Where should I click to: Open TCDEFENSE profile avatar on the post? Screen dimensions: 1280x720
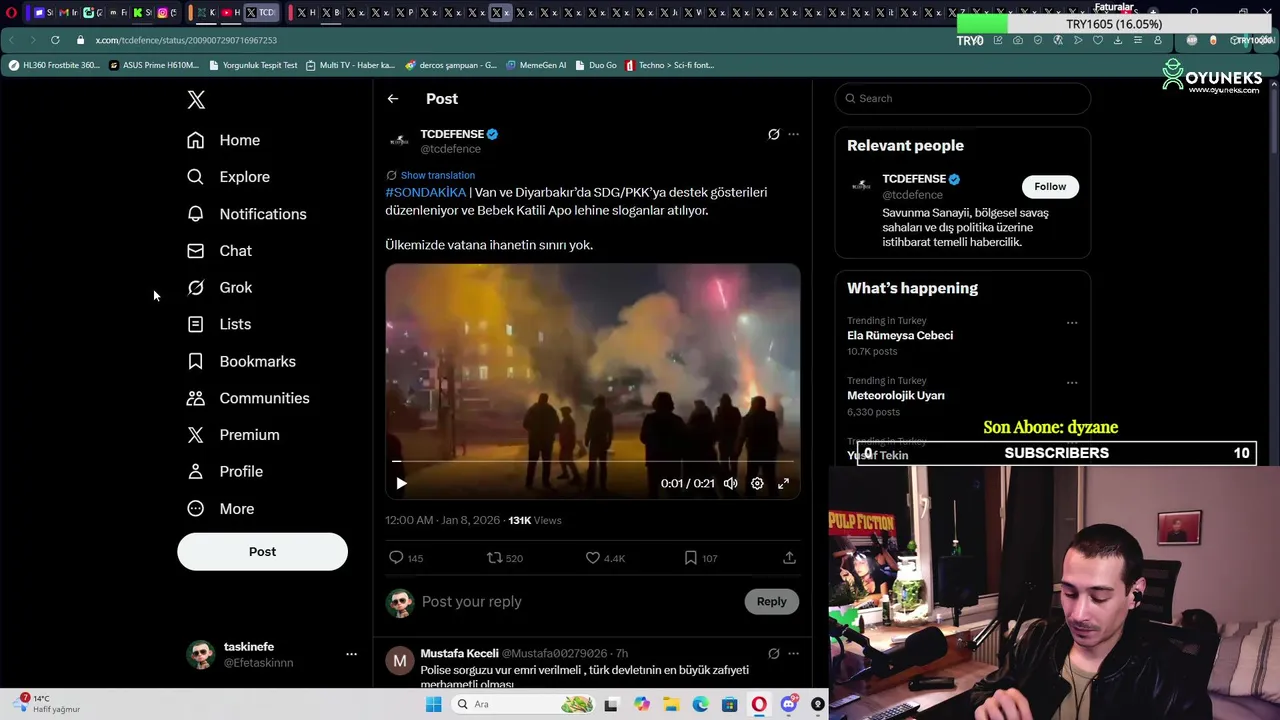tap(399, 141)
